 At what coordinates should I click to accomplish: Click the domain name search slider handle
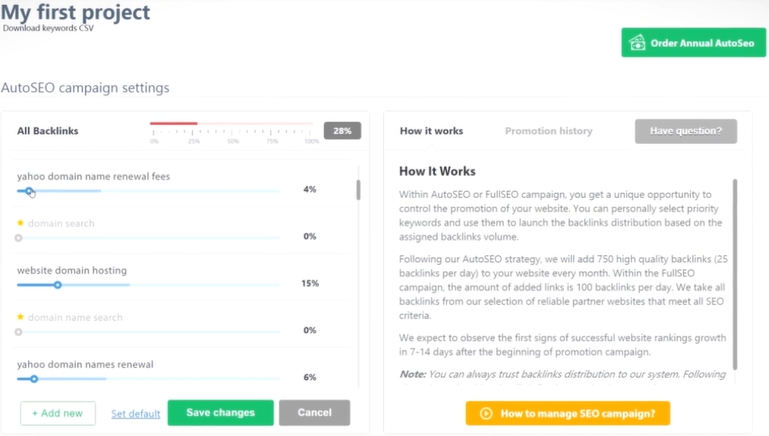(18, 332)
